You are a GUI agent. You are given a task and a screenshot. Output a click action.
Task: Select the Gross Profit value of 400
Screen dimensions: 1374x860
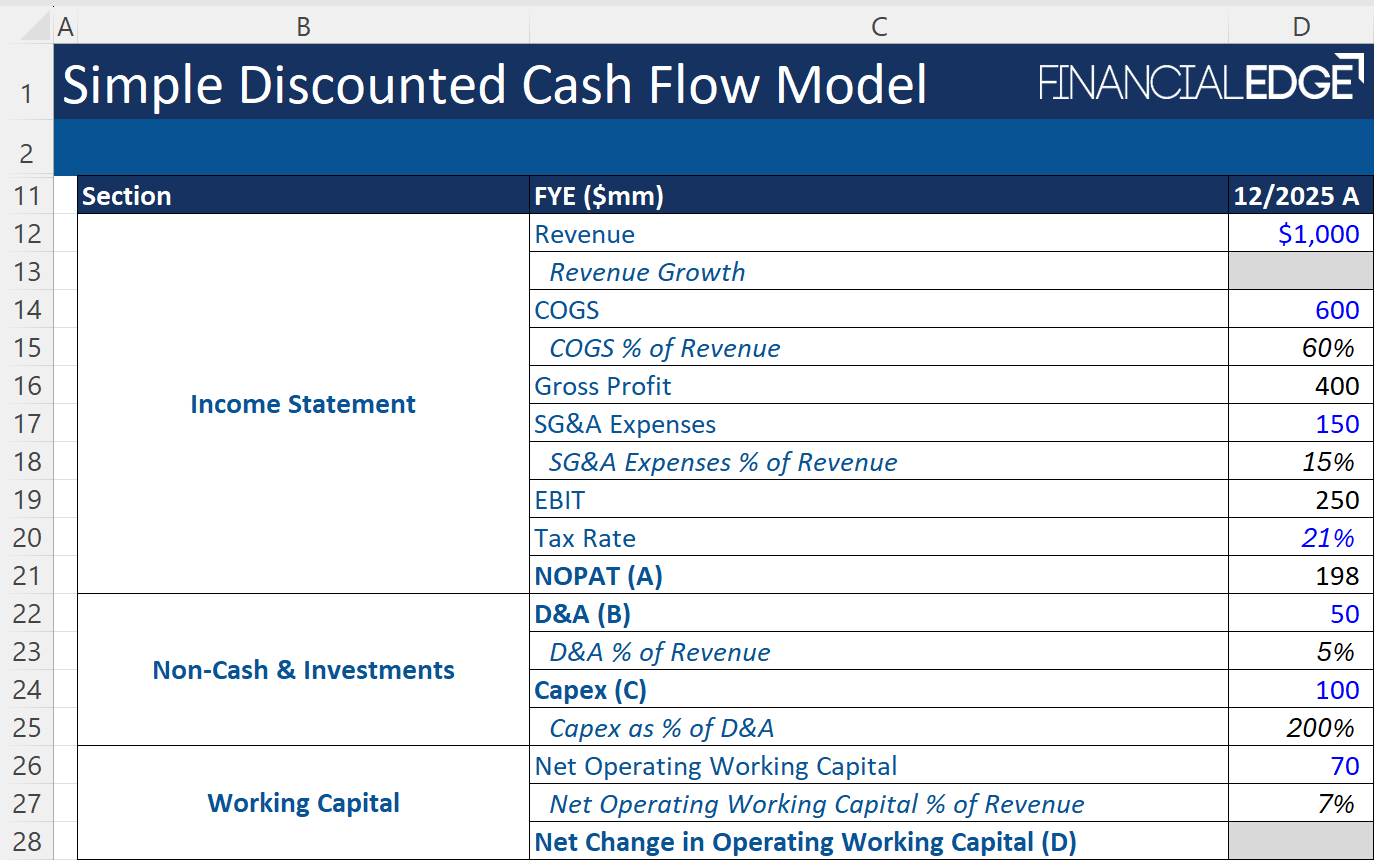click(x=1299, y=385)
